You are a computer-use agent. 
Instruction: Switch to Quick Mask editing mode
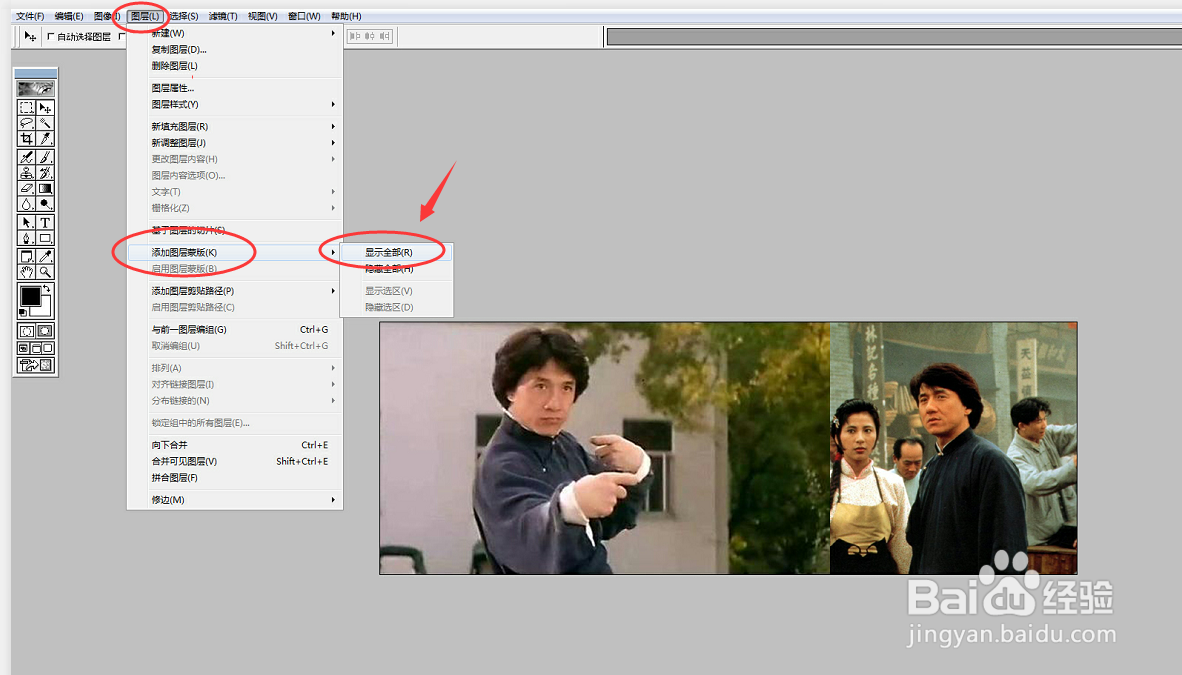point(45,331)
